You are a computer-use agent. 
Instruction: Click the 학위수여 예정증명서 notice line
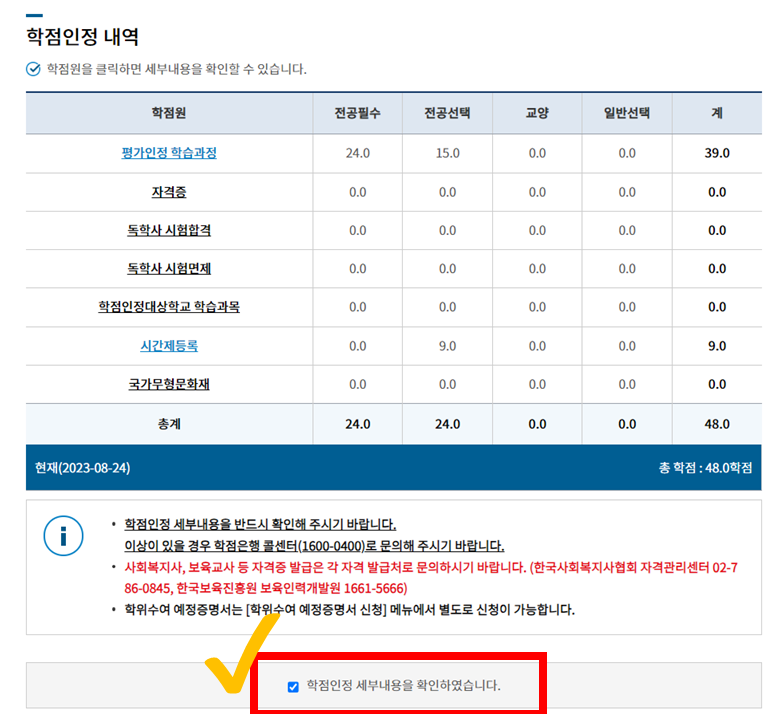[x=349, y=609]
